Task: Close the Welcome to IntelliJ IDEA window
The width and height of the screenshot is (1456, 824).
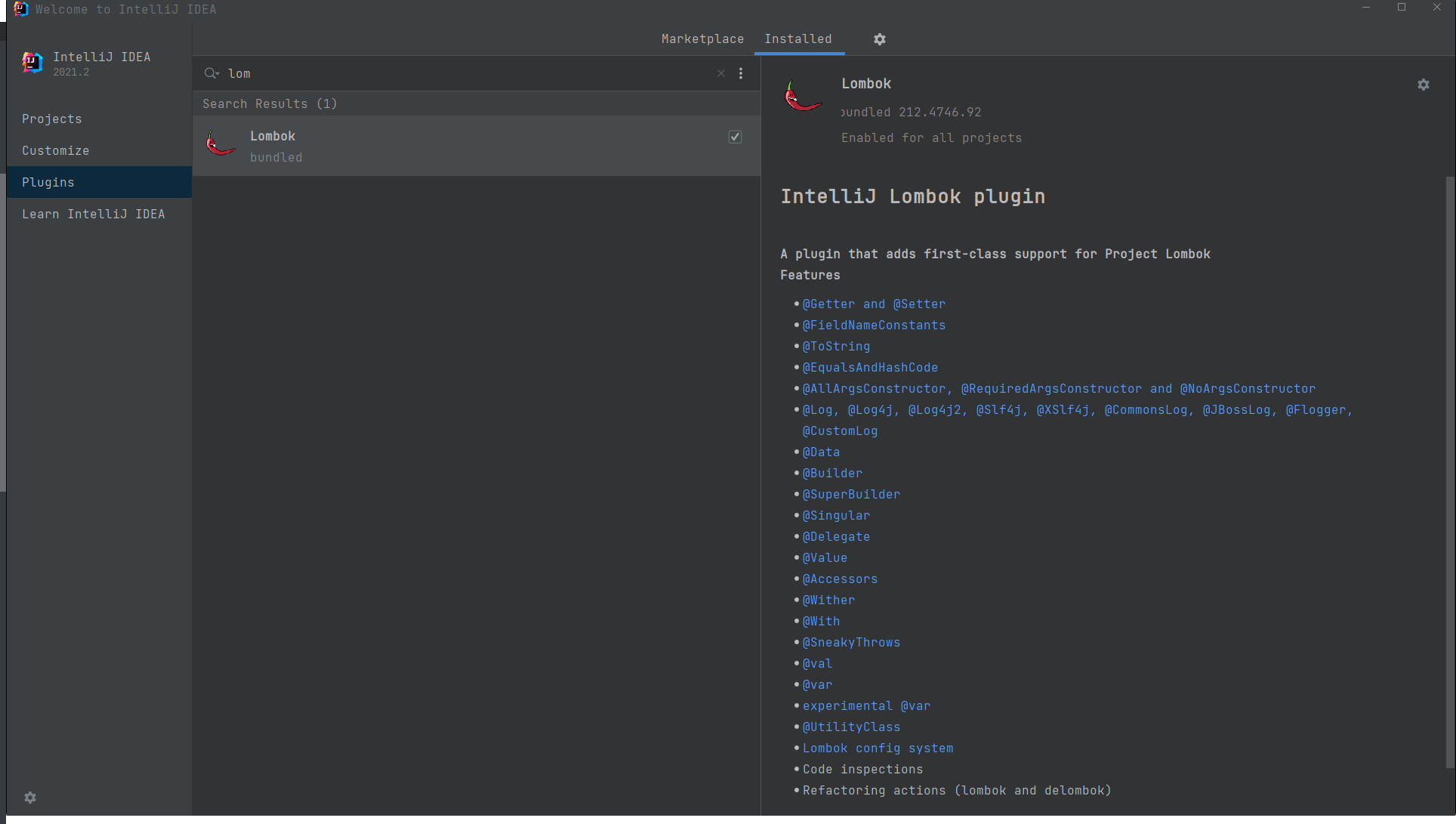Action: (1437, 8)
